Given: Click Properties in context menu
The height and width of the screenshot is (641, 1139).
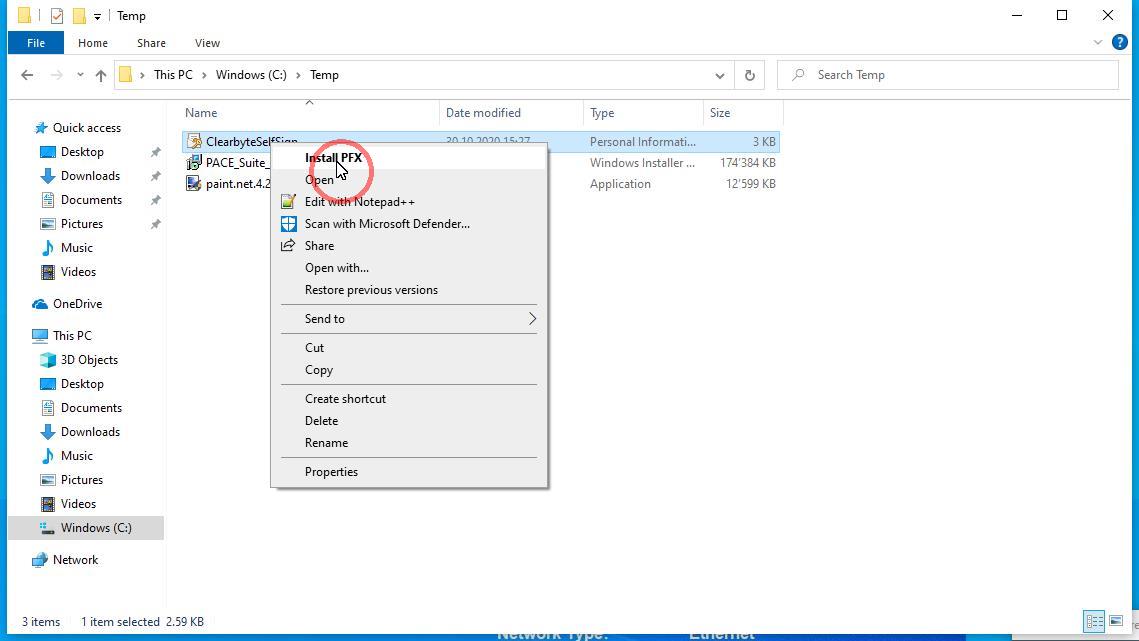Looking at the screenshot, I should (331, 472).
